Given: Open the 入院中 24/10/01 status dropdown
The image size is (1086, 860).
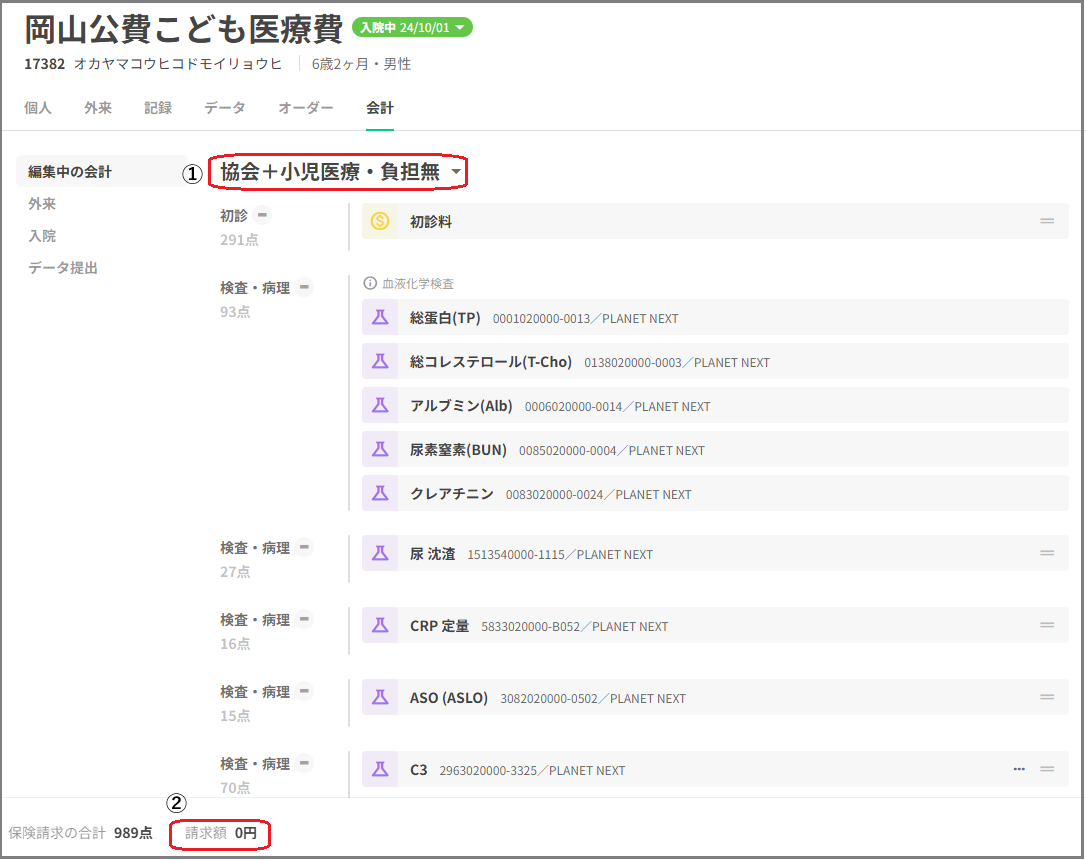Looking at the screenshot, I should click(412, 28).
